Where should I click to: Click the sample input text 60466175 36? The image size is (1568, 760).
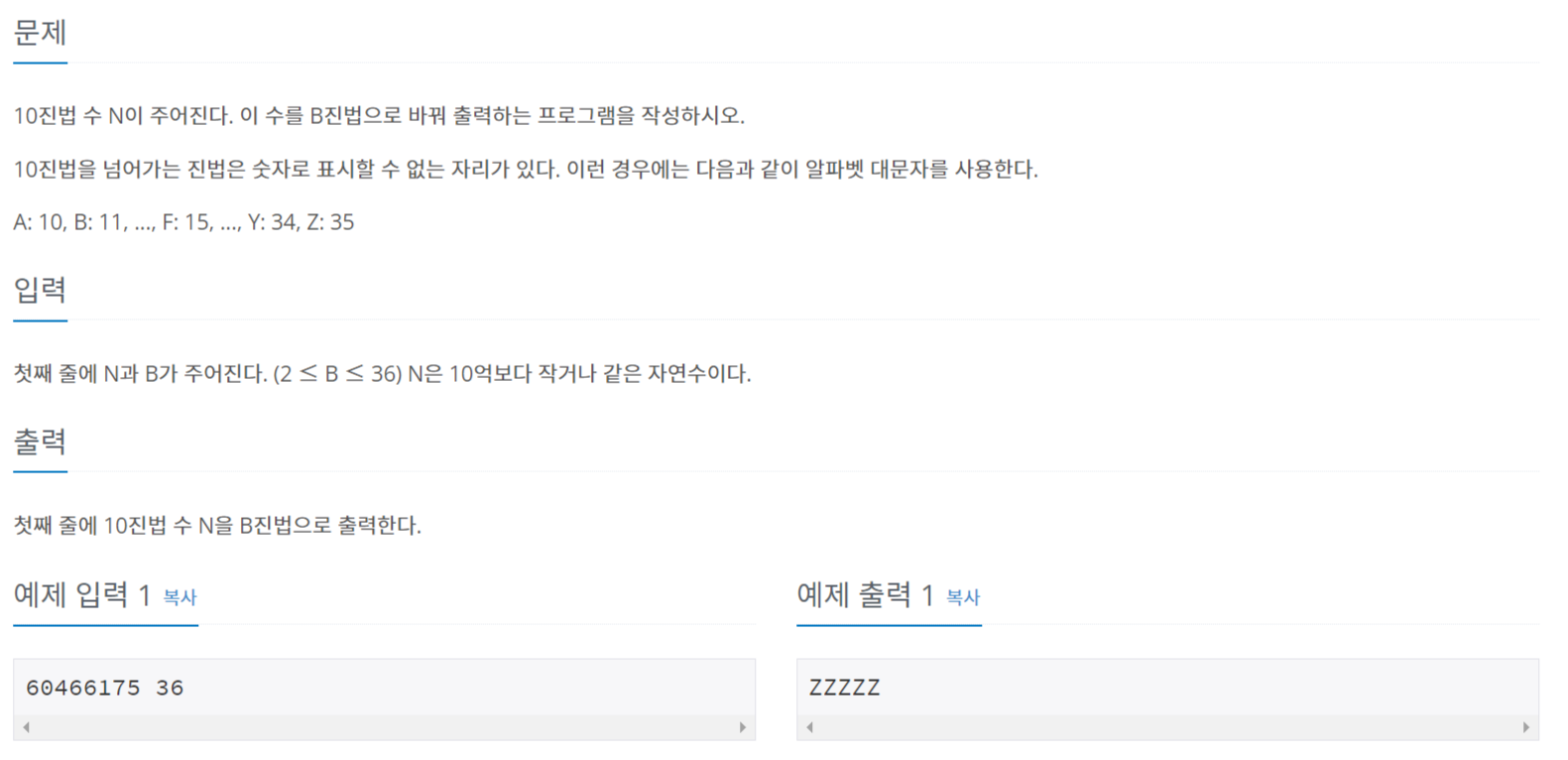pos(104,688)
